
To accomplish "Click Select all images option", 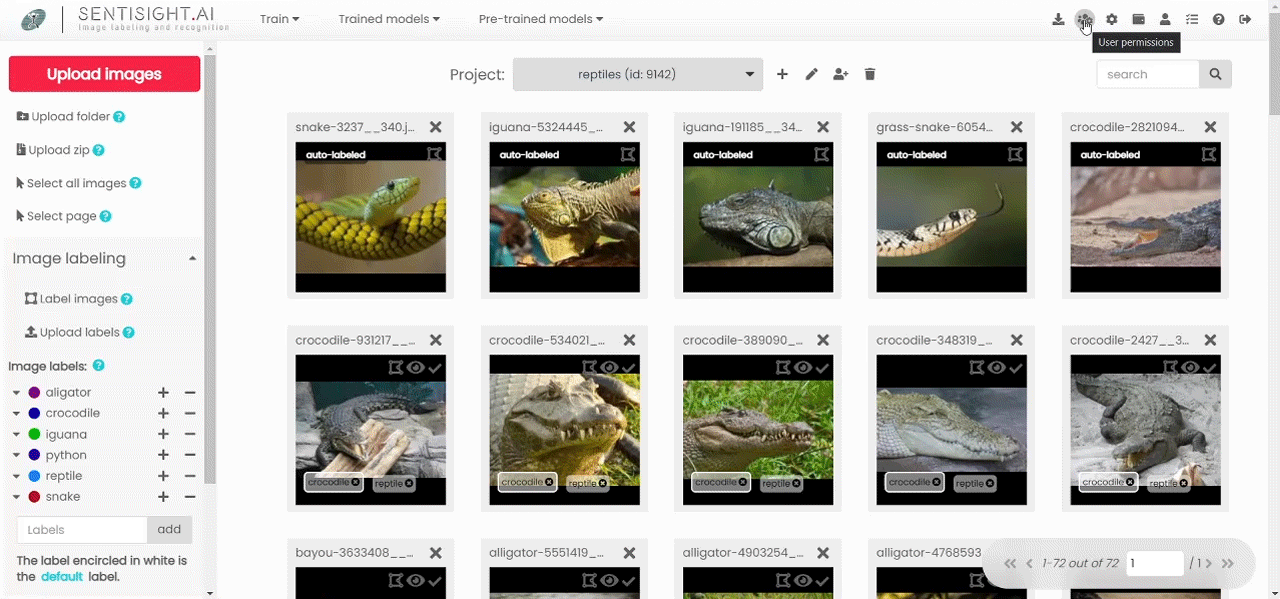I will (x=71, y=184).
